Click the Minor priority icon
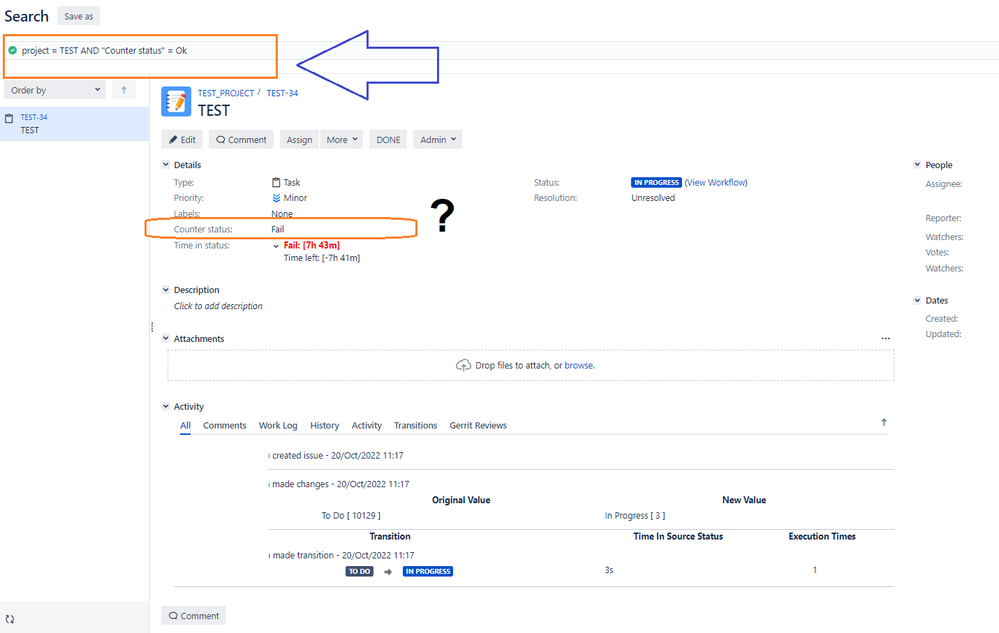Viewport: 999px width, 633px height. [x=276, y=198]
